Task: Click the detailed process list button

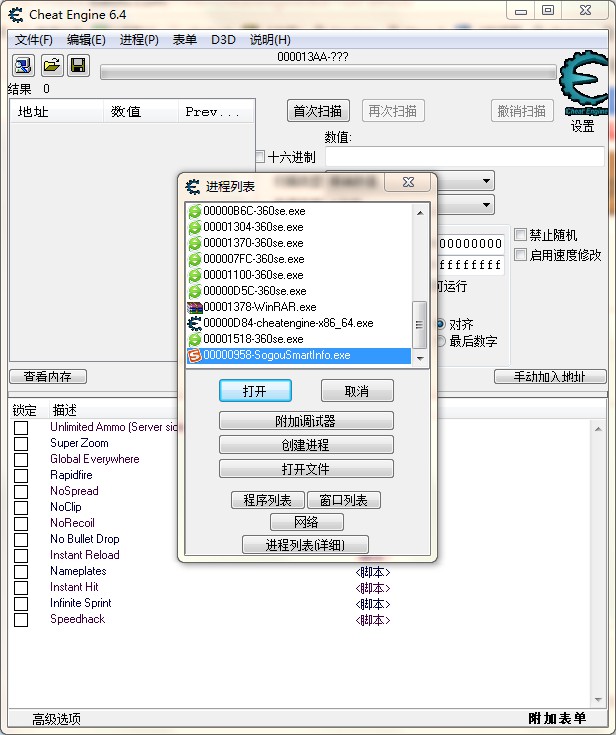Action: (x=305, y=545)
